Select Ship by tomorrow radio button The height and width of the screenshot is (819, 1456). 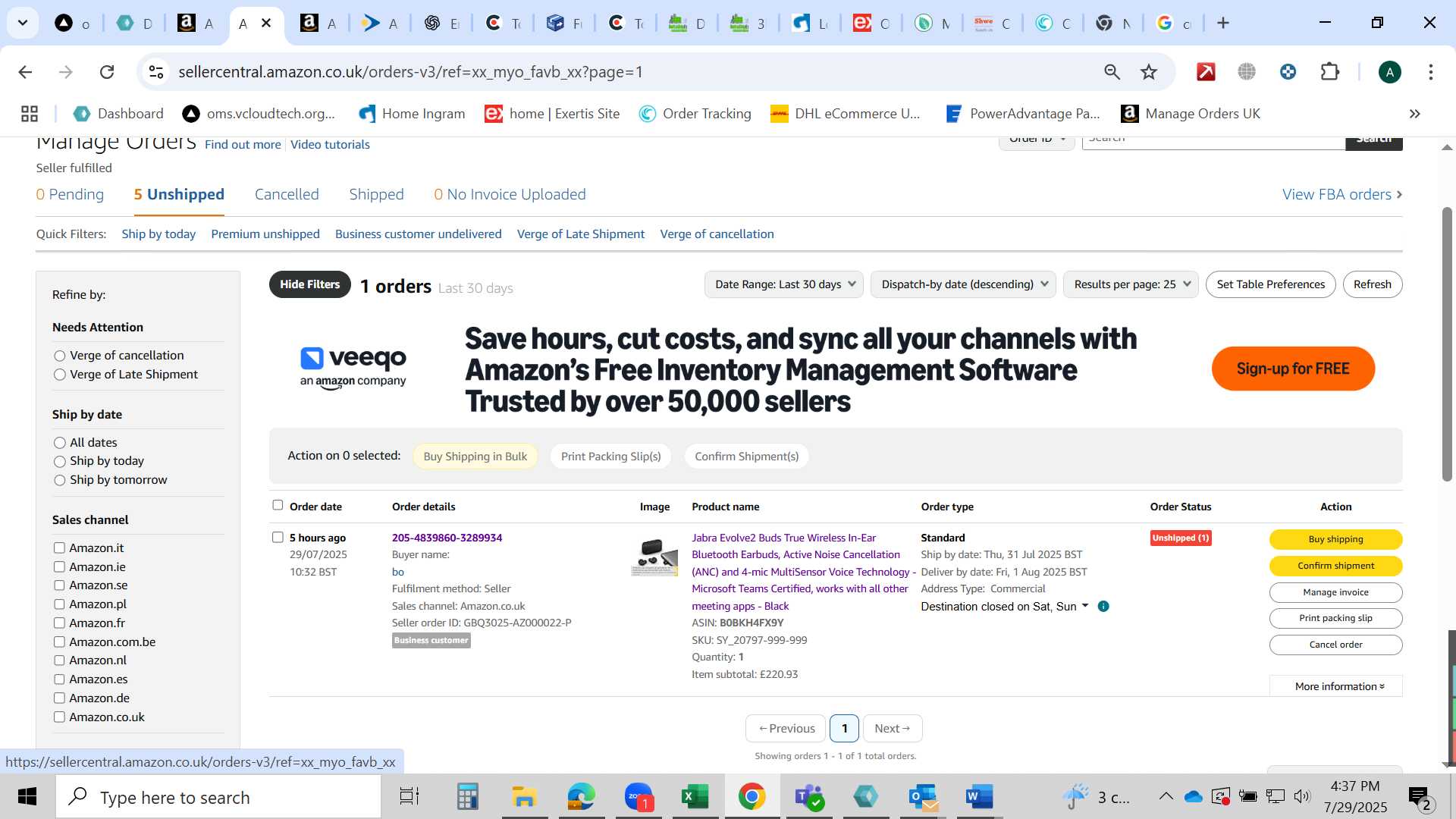[60, 480]
